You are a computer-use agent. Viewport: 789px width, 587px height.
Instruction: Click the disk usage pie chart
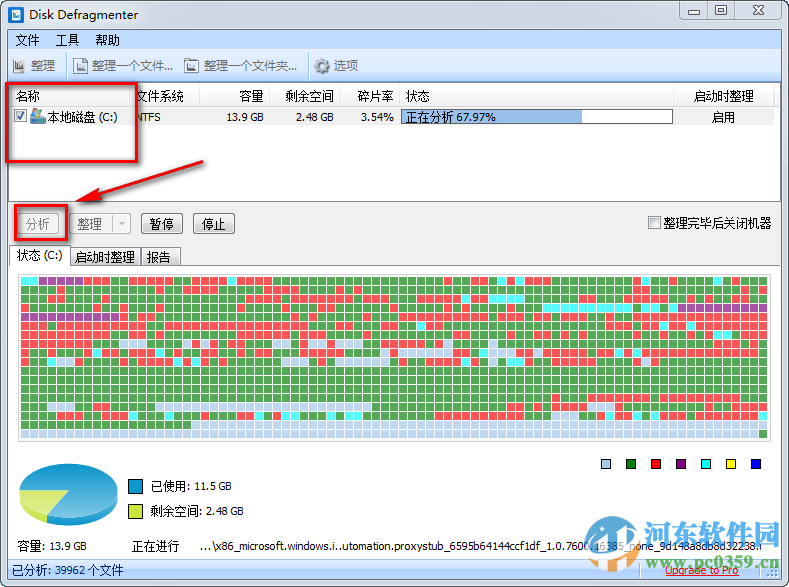[68, 493]
